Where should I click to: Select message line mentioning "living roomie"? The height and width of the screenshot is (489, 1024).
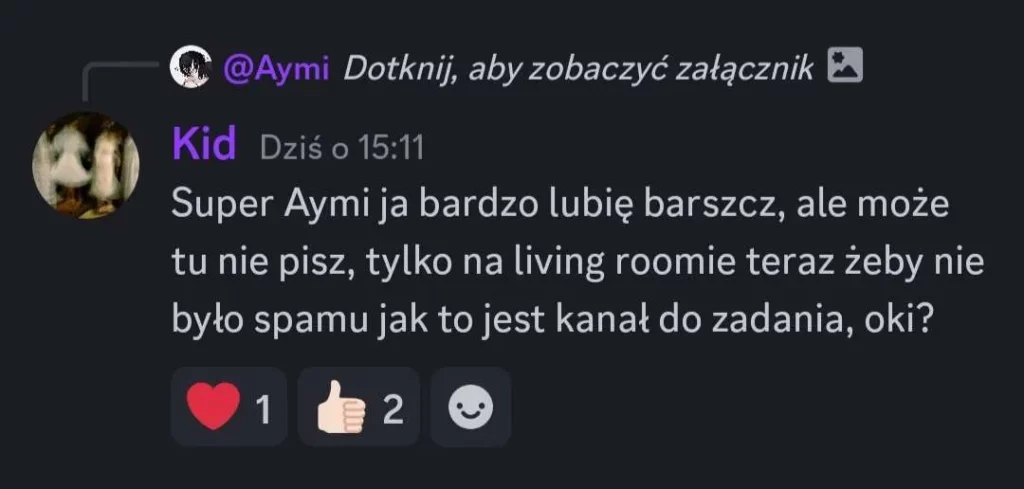578,264
